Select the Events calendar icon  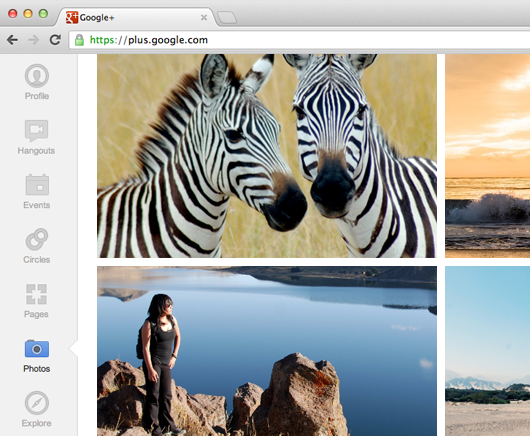coord(37,185)
